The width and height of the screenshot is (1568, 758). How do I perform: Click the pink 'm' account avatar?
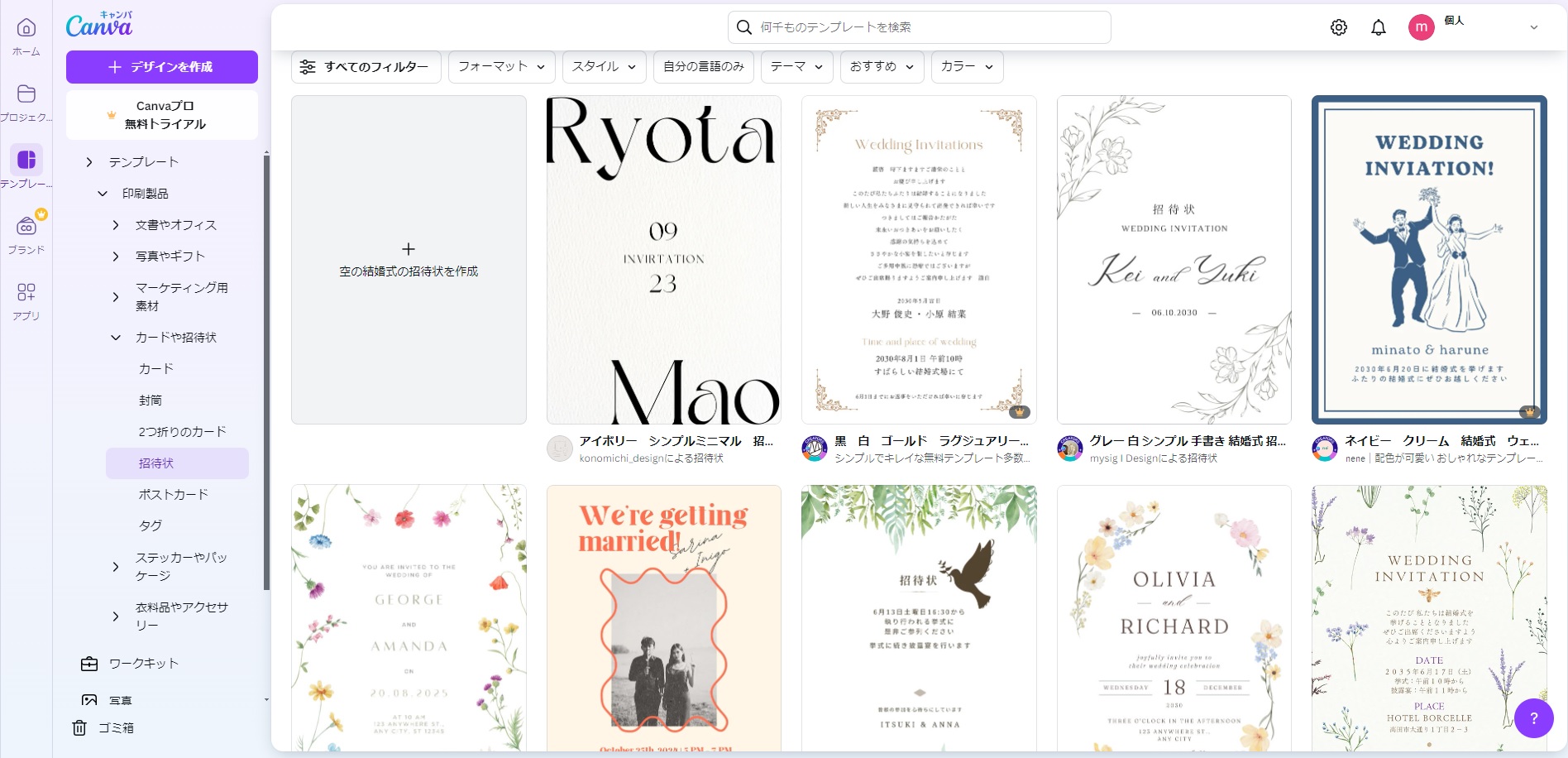pos(1421,27)
